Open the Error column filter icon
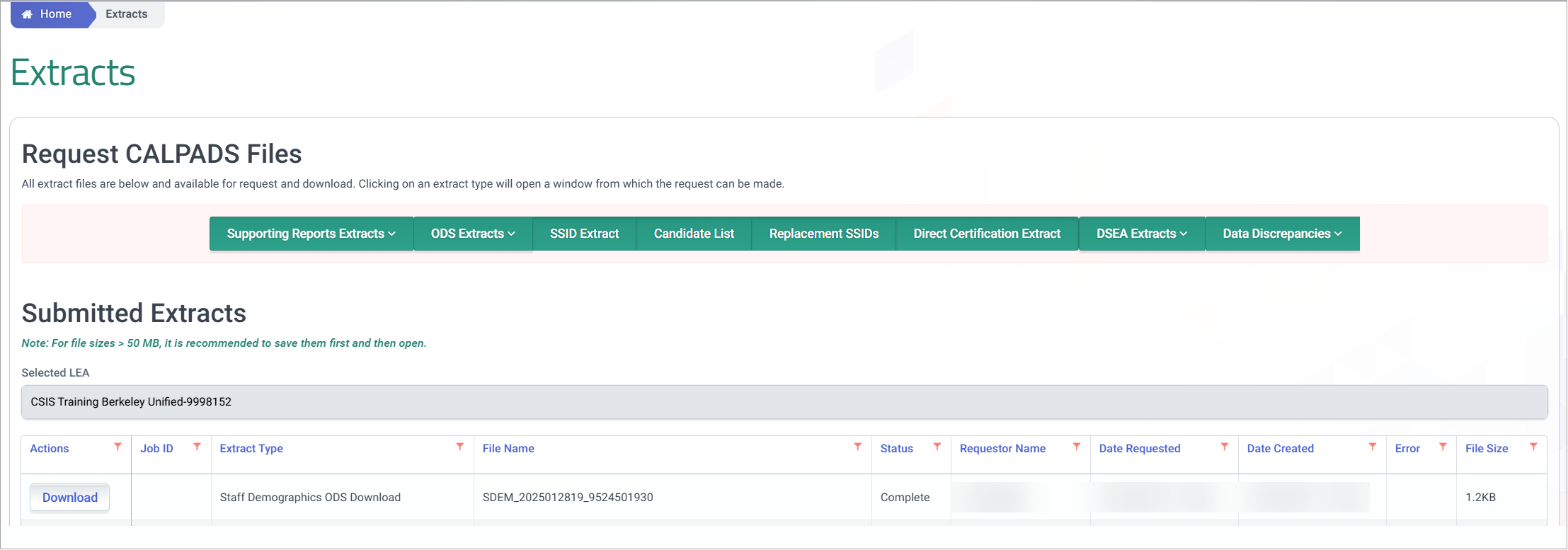 pos(1442,447)
